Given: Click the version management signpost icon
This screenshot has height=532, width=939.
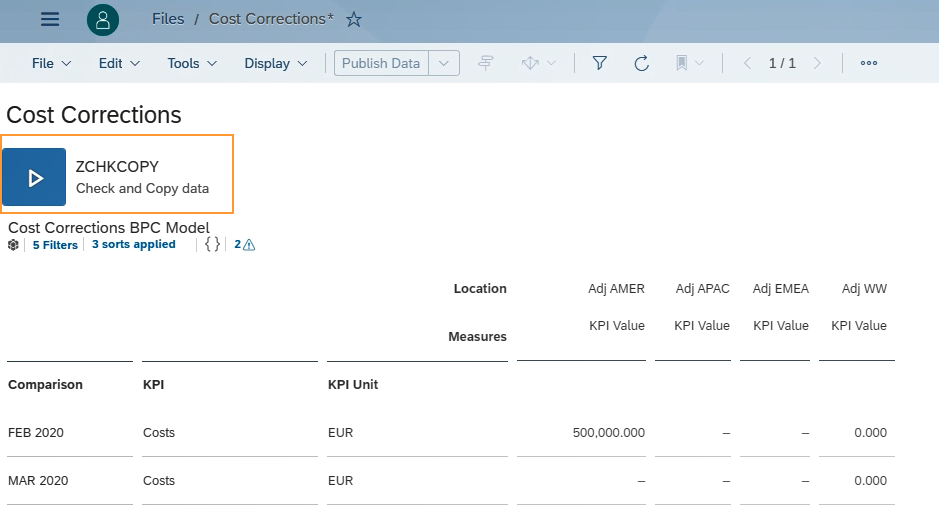Looking at the screenshot, I should pos(486,63).
